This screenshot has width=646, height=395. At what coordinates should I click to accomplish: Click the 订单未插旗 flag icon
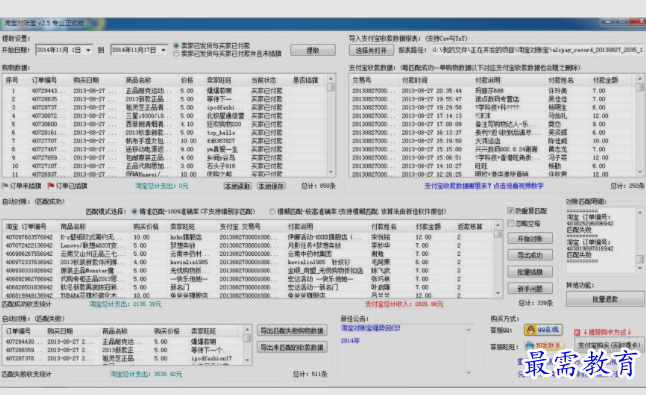[x=5, y=186]
